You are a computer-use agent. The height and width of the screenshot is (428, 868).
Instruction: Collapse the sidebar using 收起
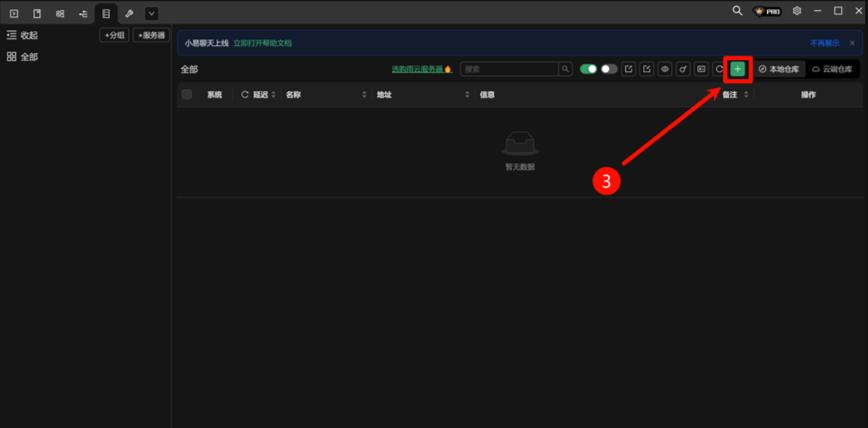click(22, 35)
